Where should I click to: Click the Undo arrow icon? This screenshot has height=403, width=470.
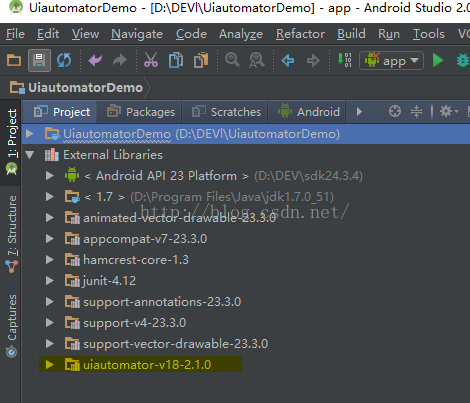[x=95, y=60]
